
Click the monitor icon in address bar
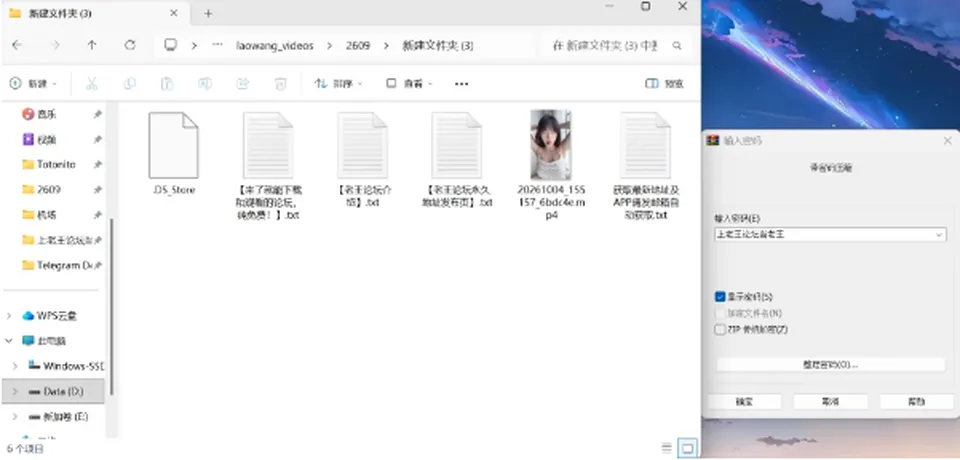[x=171, y=45]
